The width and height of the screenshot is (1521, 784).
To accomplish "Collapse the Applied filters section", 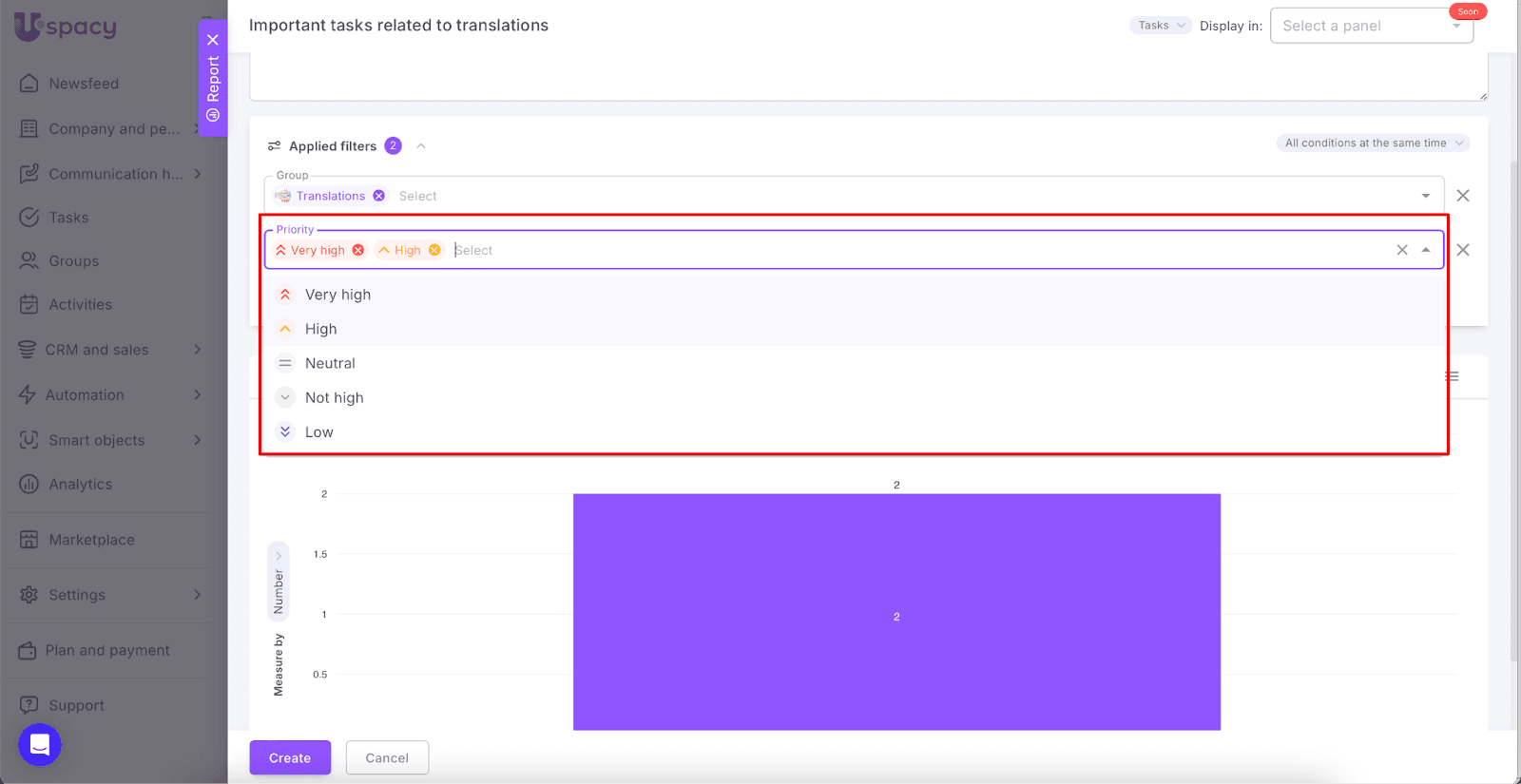I will pyautogui.click(x=421, y=146).
